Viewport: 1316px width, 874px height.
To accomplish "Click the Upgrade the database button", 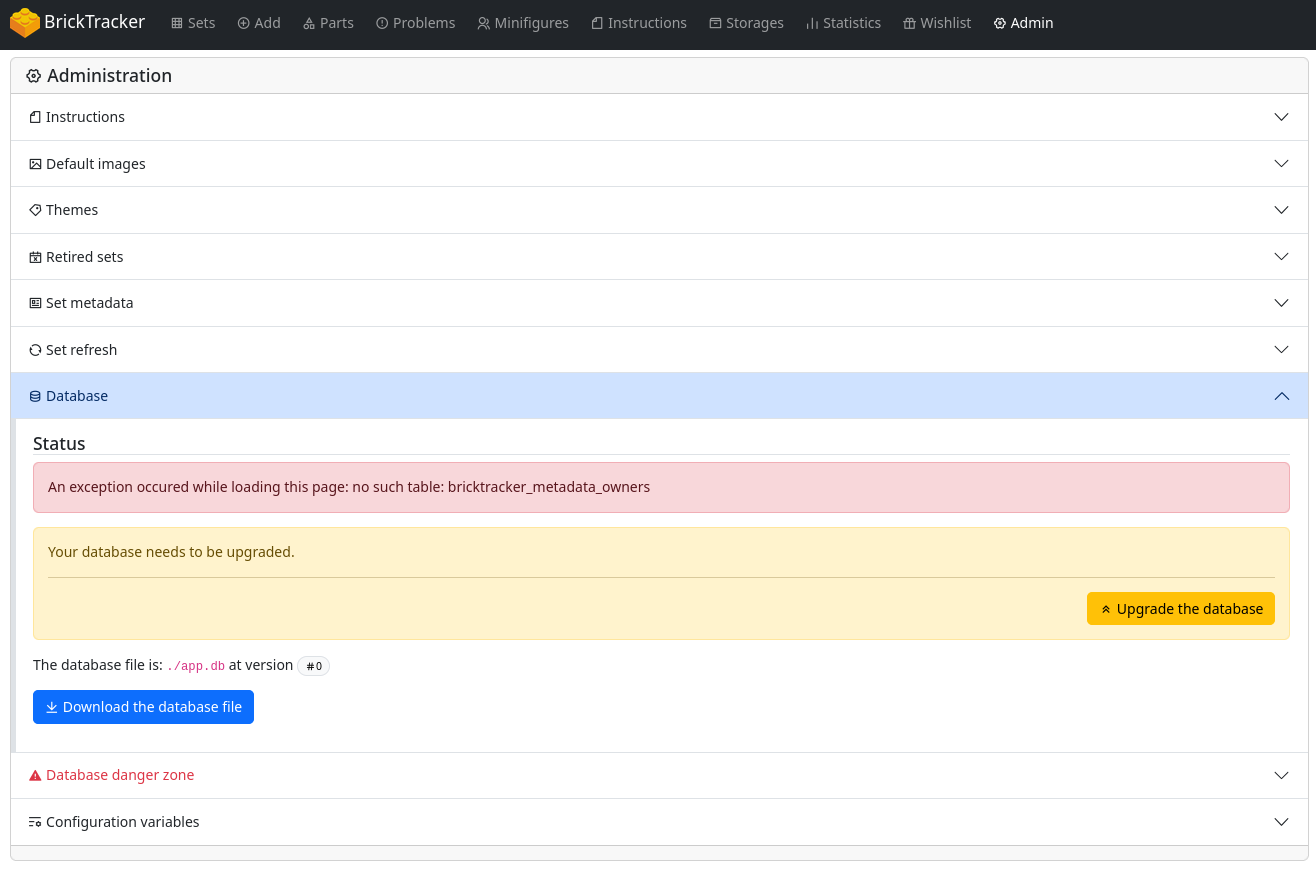I will (x=1180, y=608).
